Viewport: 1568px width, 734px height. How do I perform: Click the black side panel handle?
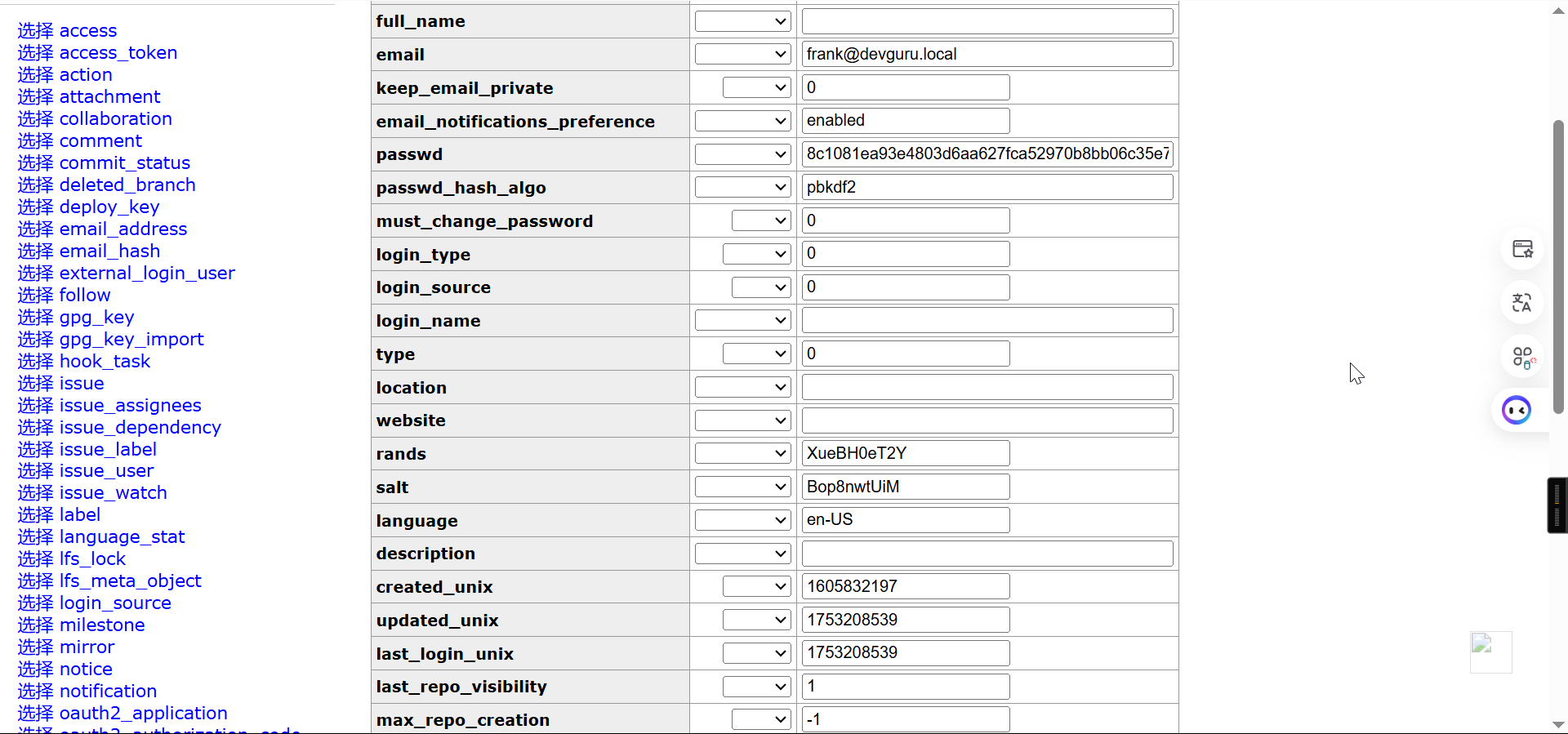click(x=1557, y=505)
